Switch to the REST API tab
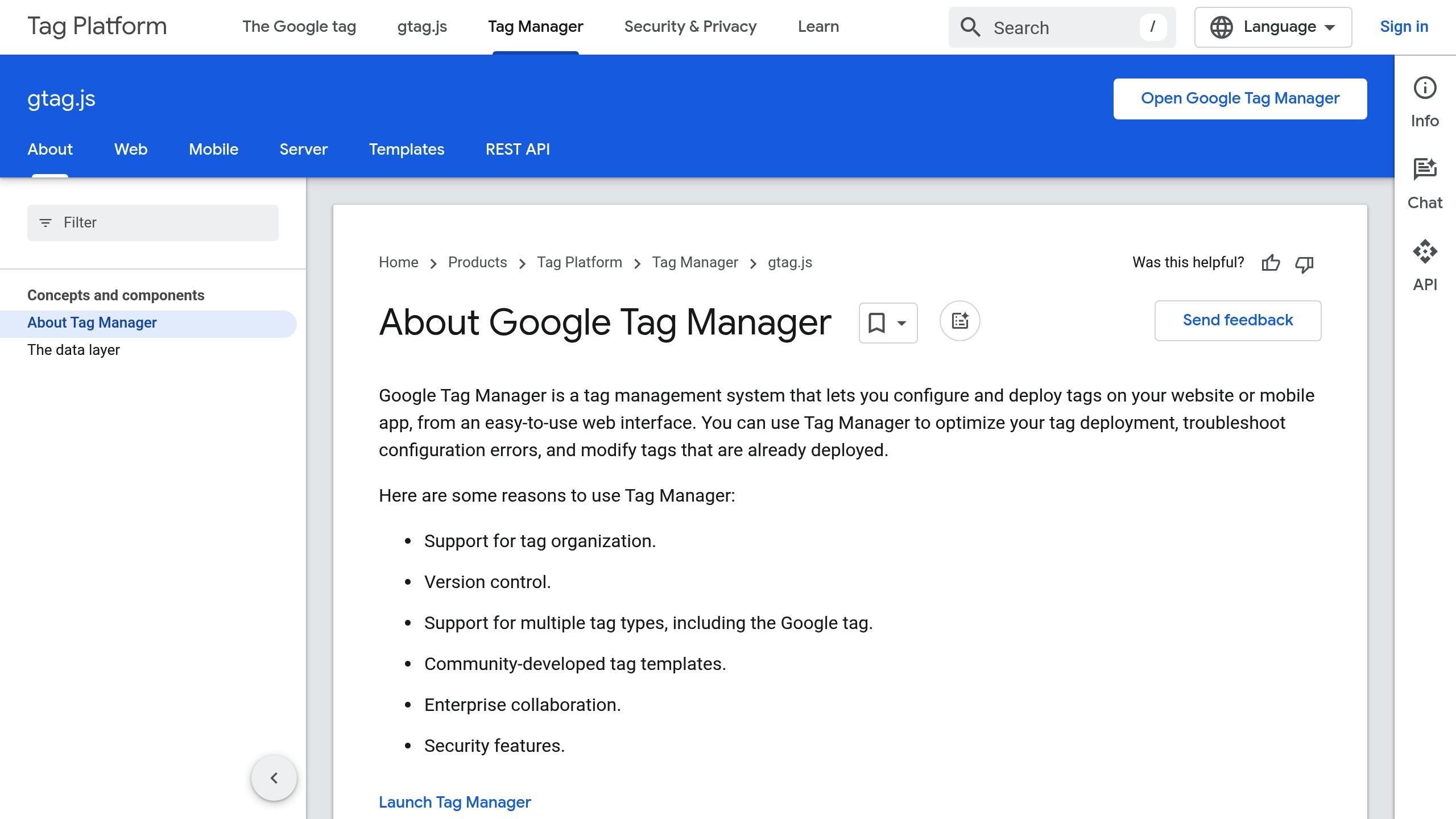The width and height of the screenshot is (1456, 819). (518, 149)
